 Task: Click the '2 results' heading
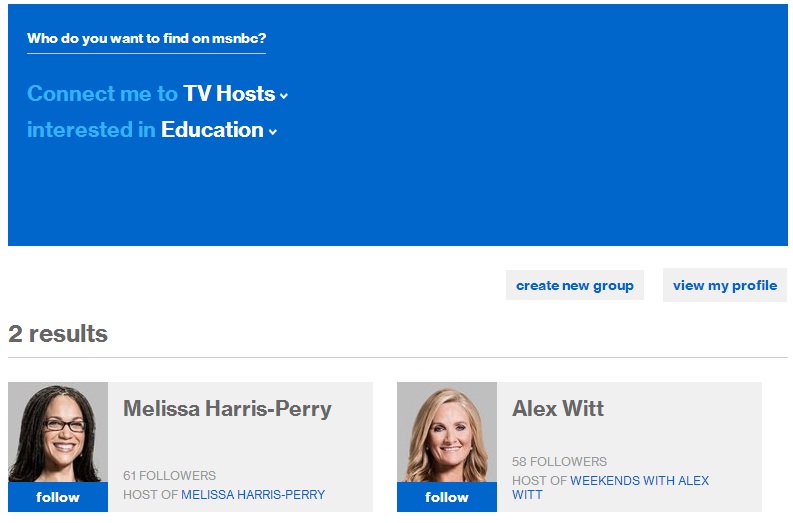click(x=58, y=334)
